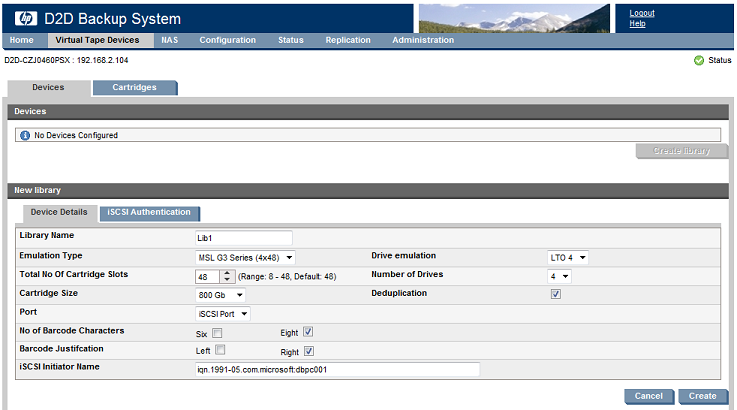
Task: Click the Library Name input field
Action: click(x=244, y=238)
